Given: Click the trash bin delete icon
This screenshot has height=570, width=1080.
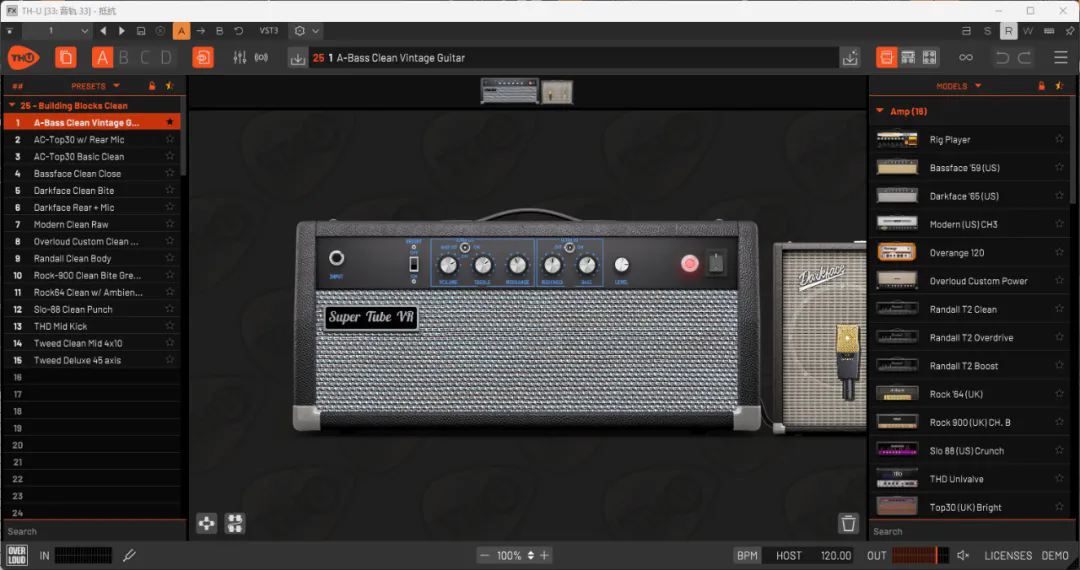Looking at the screenshot, I should coord(849,523).
